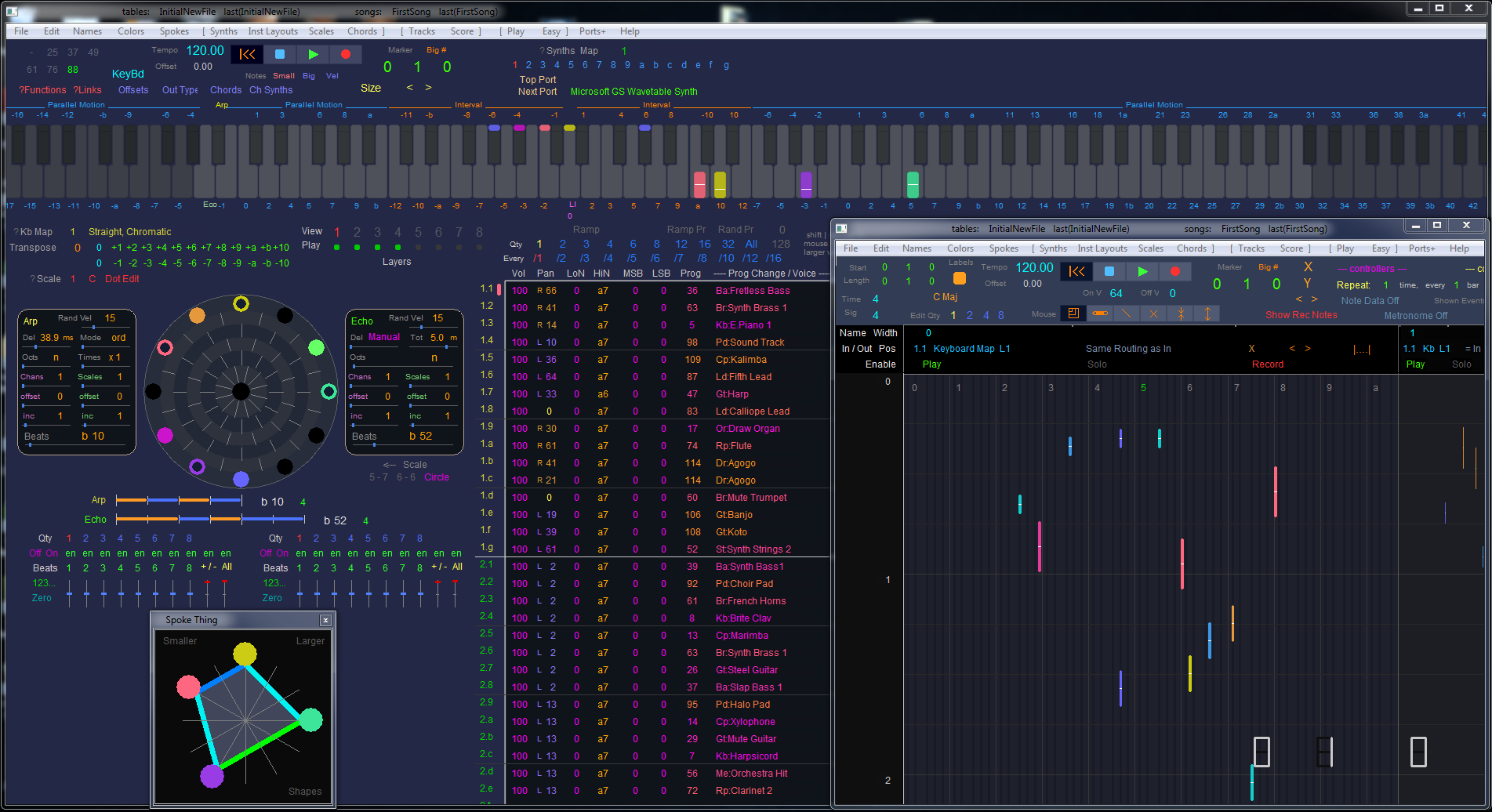
Task: Click the blue dot at bottom of scale circle
Action: (241, 479)
